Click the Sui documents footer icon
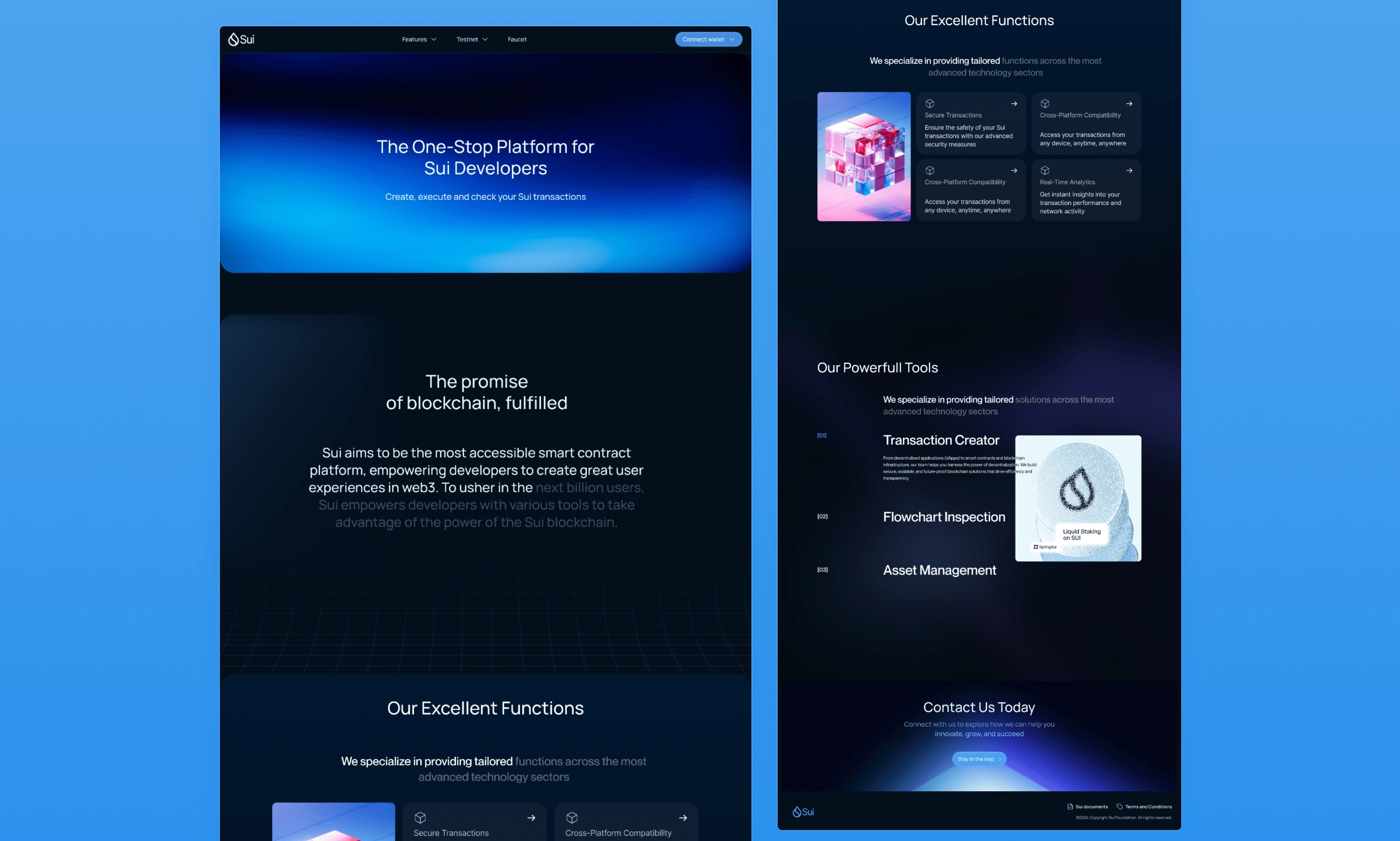1400x841 pixels. click(1070, 807)
